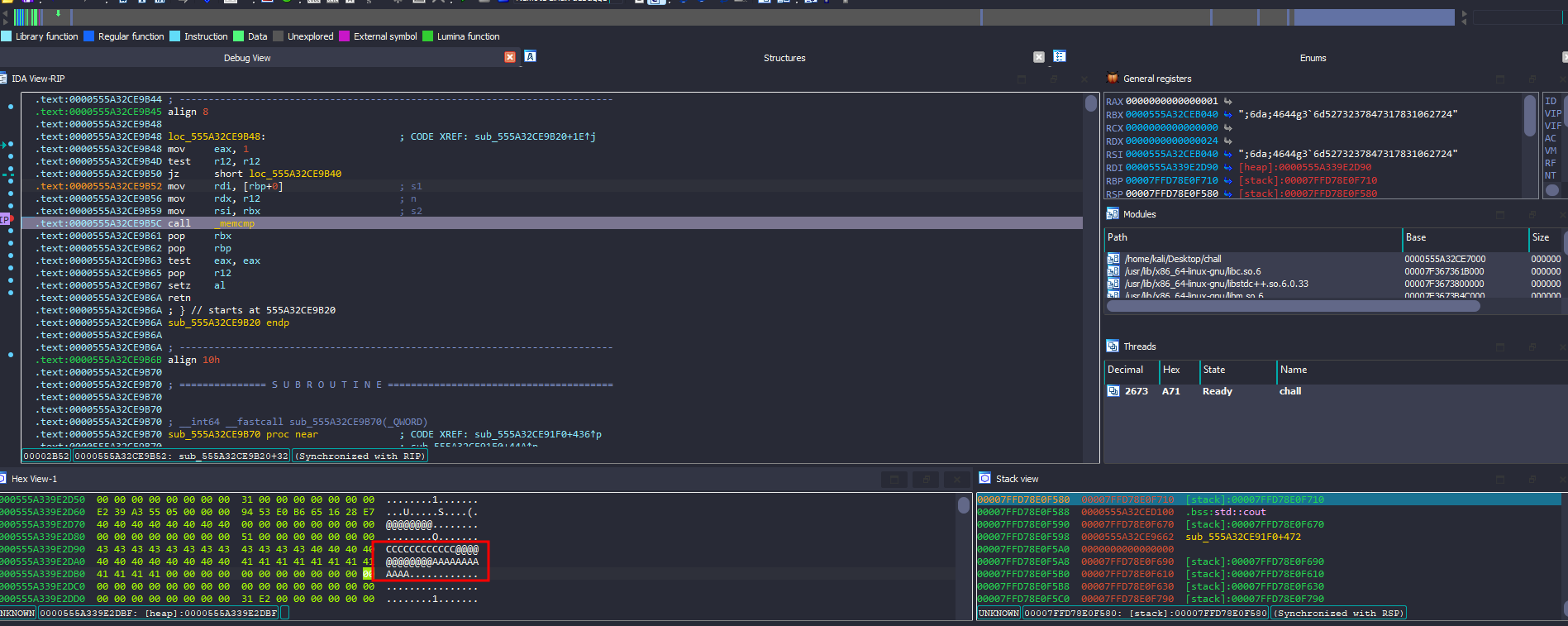Click the Modules horizontal scrollbar

pos(1292,306)
